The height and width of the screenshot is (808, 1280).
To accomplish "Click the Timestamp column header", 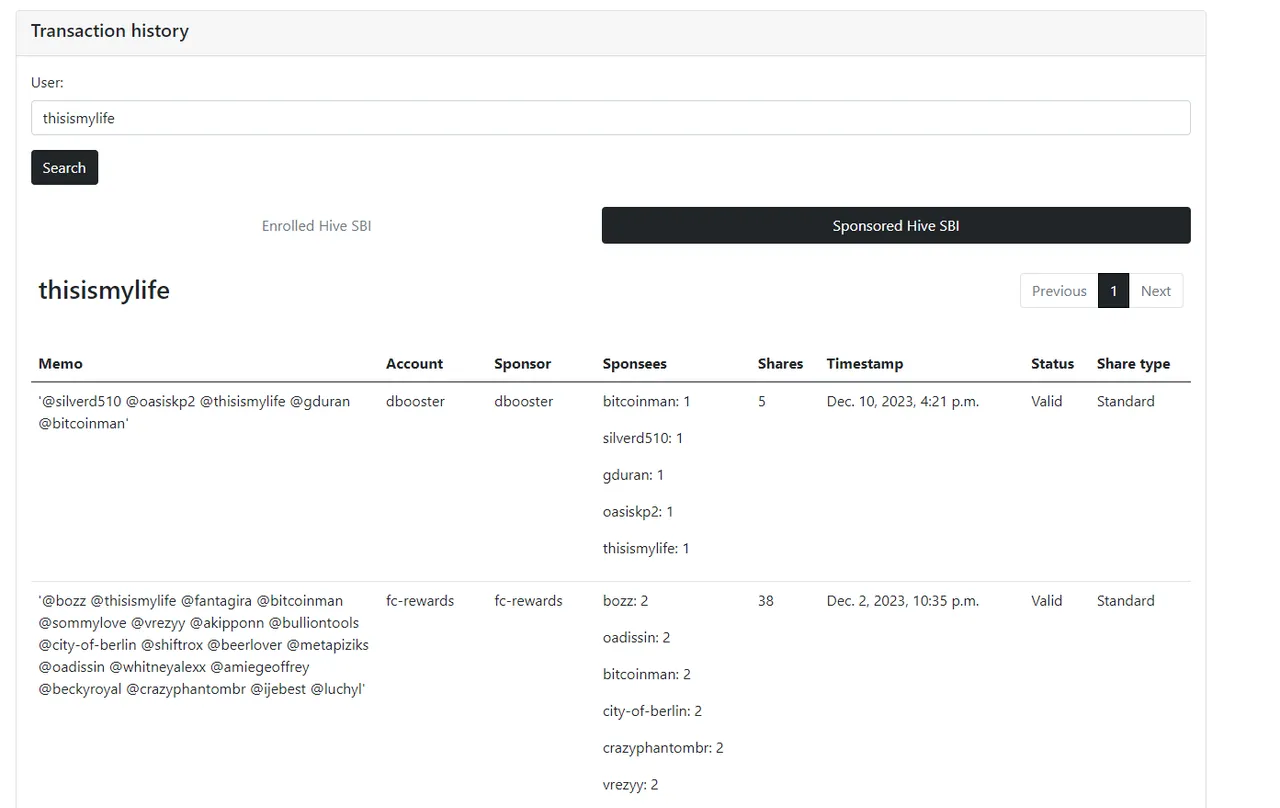I will point(864,364).
